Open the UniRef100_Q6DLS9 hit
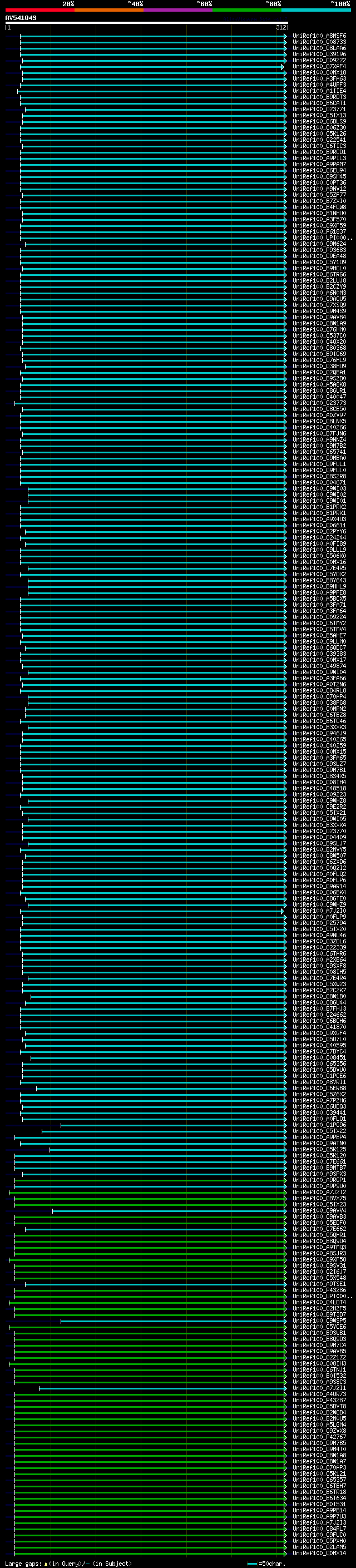Viewport: 356px width, 1568px height. click(x=319, y=122)
